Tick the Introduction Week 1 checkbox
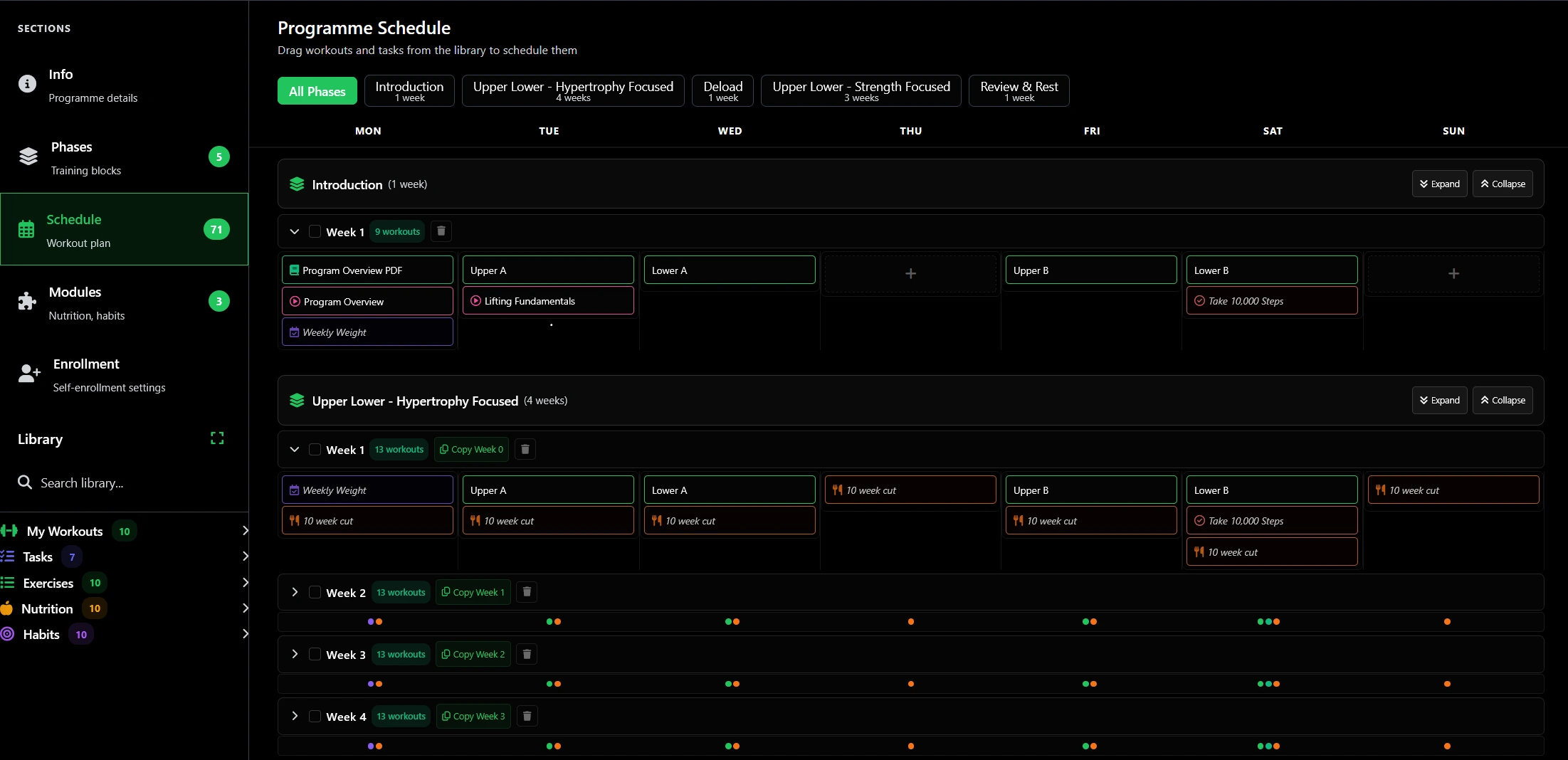 click(315, 231)
